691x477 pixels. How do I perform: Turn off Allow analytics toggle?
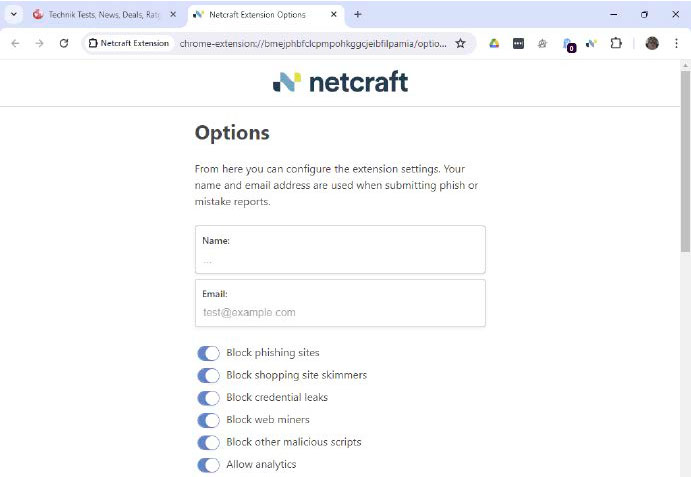click(208, 464)
